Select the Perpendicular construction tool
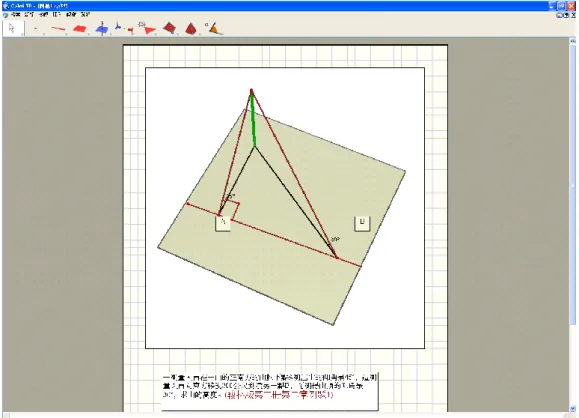Image resolution: width=579 pixels, height=418 pixels. 102,29
